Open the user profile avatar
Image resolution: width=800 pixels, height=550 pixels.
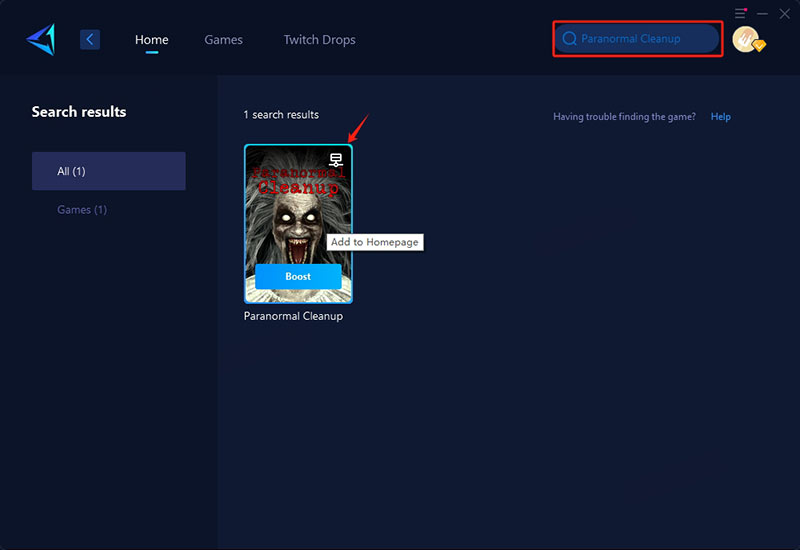(x=747, y=39)
